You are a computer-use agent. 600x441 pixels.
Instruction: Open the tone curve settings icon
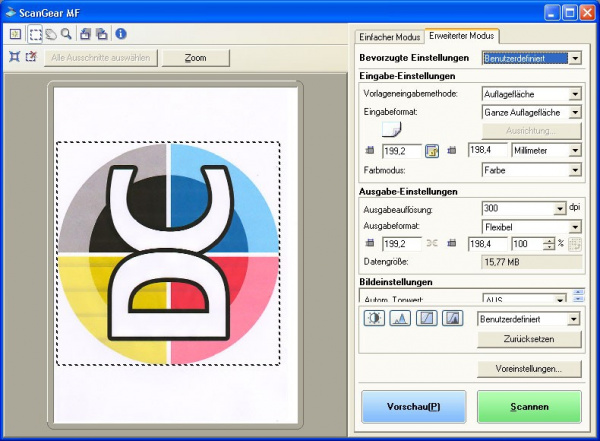coord(426,319)
